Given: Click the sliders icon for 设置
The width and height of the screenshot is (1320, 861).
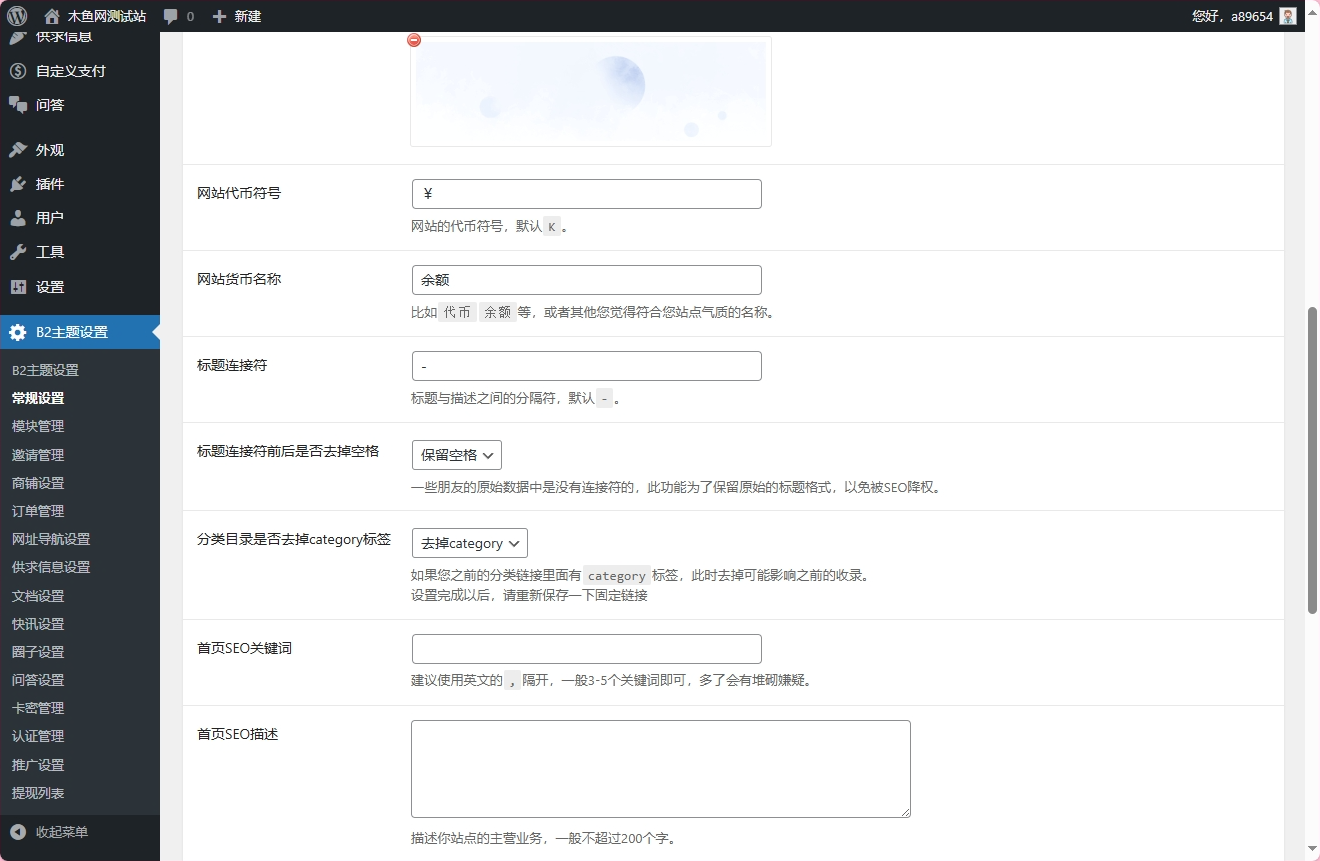Looking at the screenshot, I should [18, 287].
